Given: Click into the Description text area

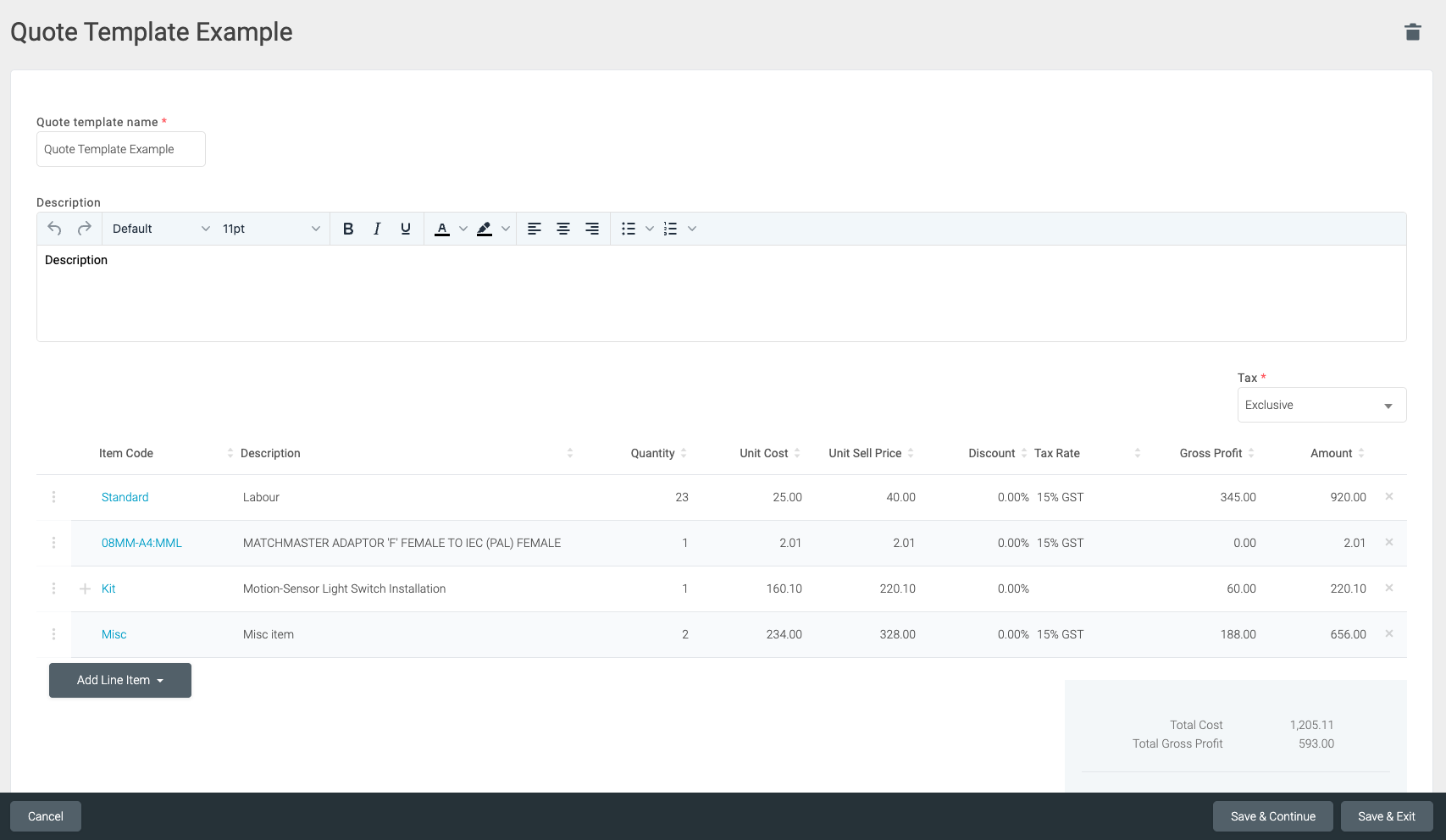Looking at the screenshot, I should [x=722, y=293].
